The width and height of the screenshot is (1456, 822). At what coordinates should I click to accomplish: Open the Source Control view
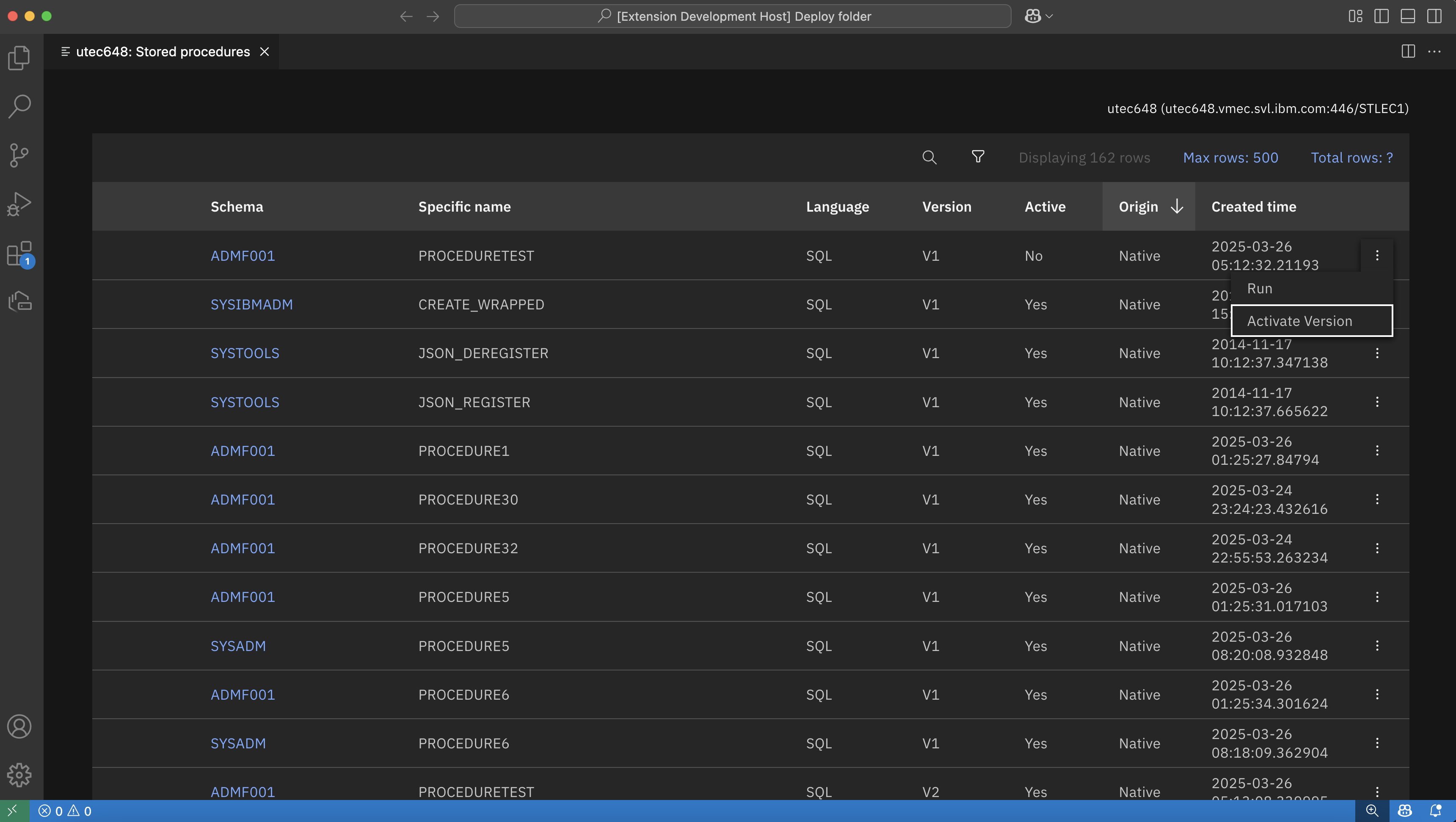19,155
